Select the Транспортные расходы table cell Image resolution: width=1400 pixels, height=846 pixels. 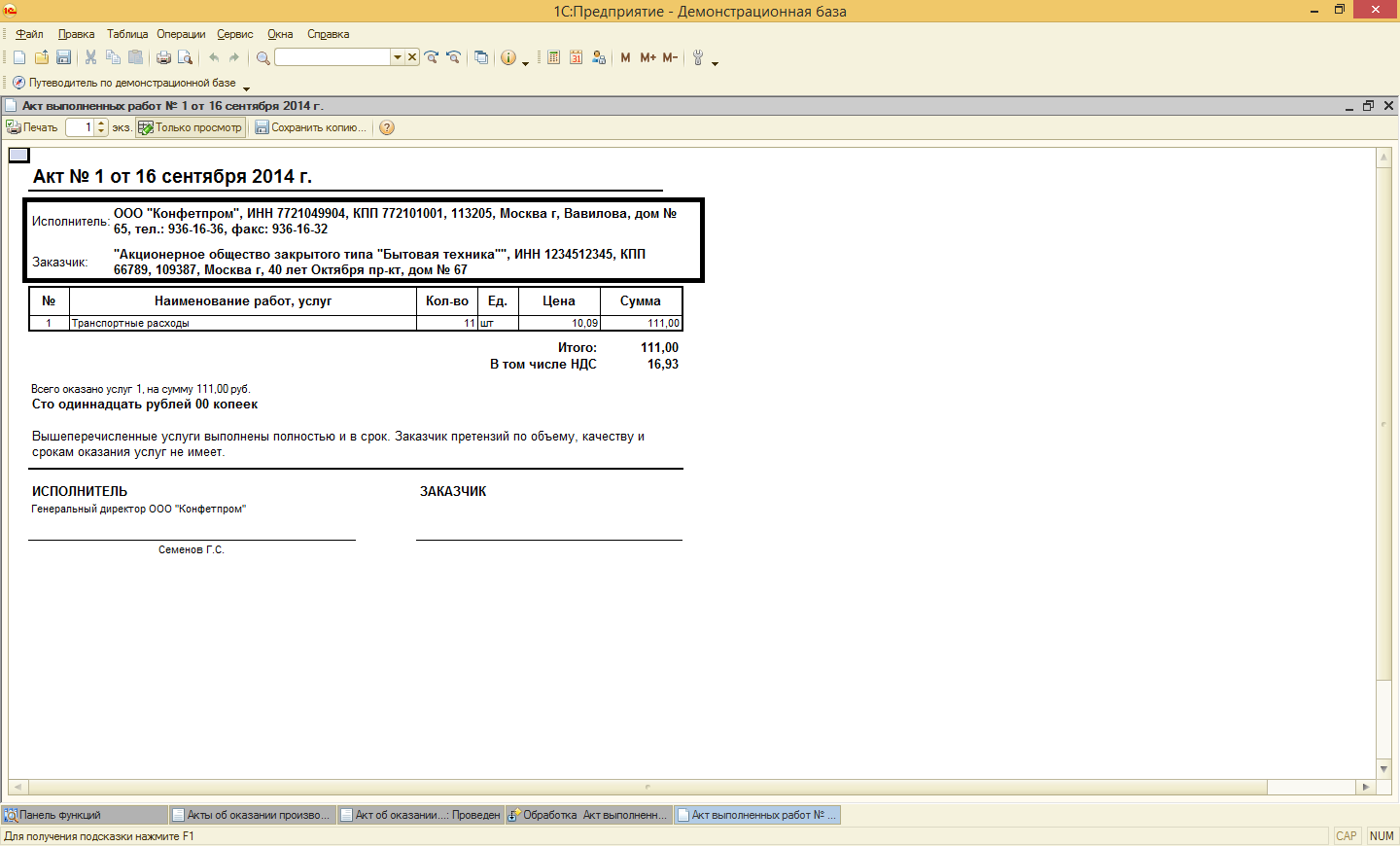click(243, 323)
